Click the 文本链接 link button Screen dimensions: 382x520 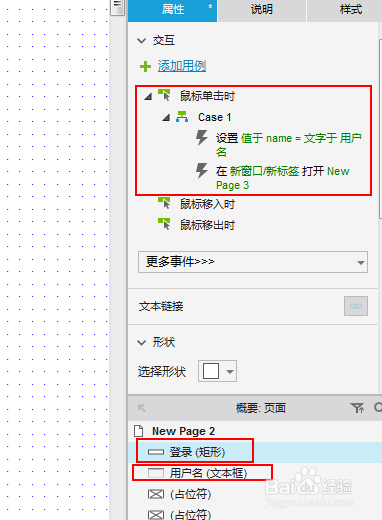point(356,306)
